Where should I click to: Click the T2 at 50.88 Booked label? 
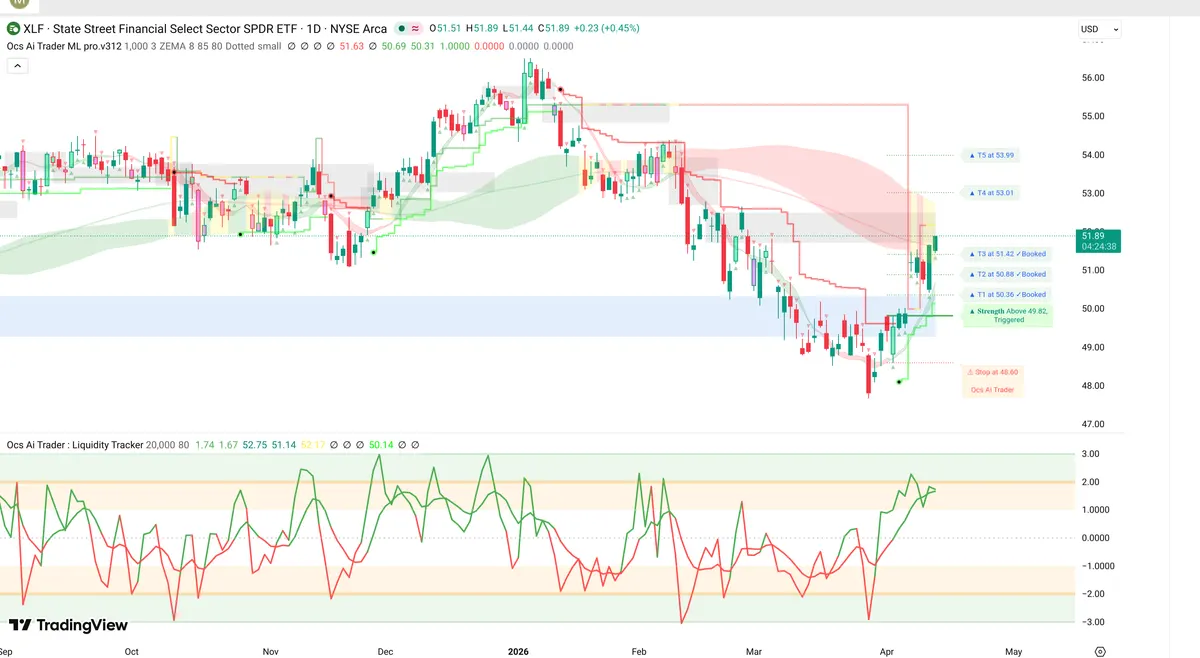[x=1005, y=274]
